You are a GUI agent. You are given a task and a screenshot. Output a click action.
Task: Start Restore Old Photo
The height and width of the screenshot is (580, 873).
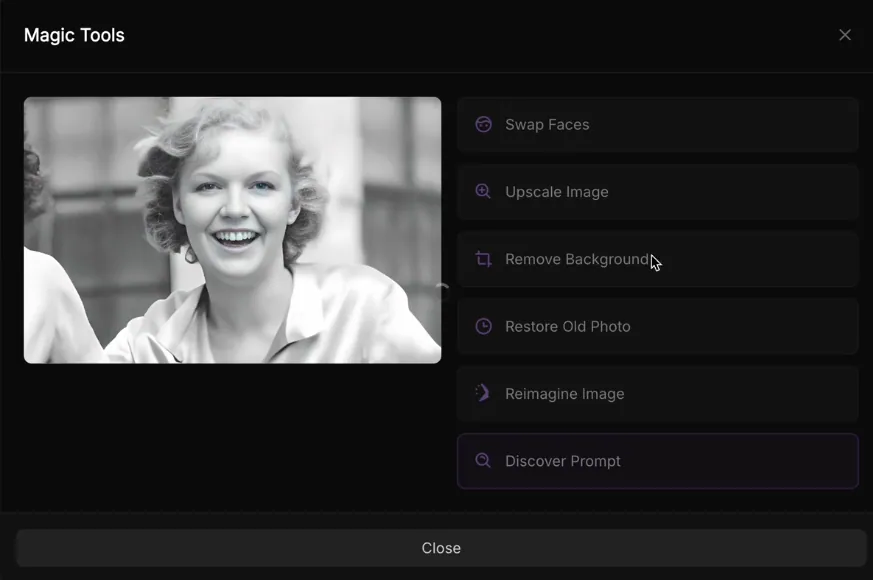point(657,326)
